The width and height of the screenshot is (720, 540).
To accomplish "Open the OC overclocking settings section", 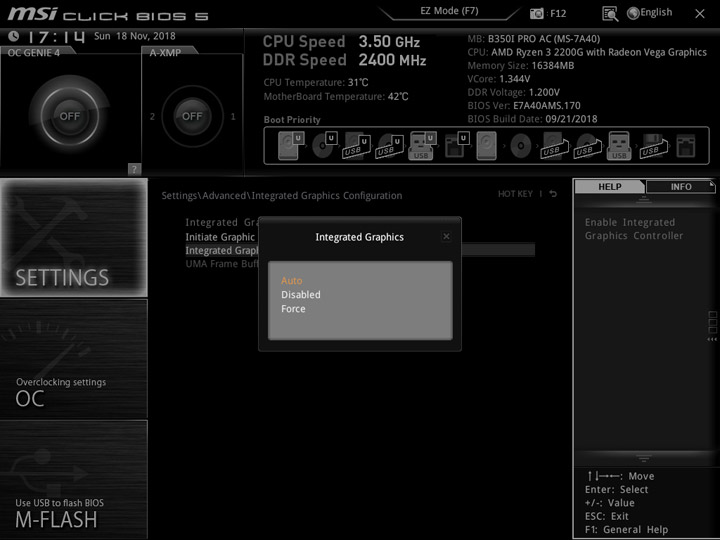I will click(73, 359).
